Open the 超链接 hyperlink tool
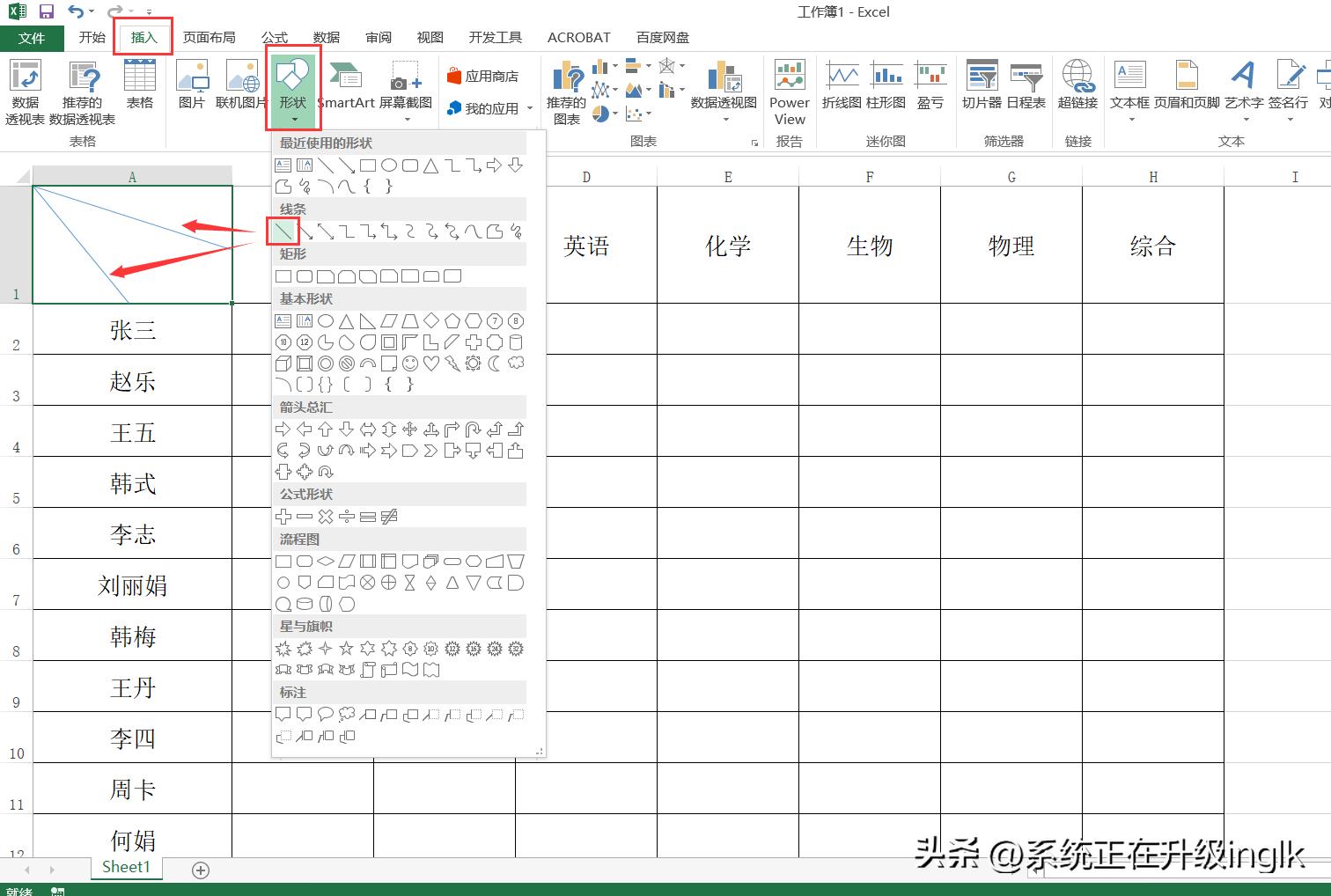This screenshot has height=896, width=1331. tap(1077, 86)
